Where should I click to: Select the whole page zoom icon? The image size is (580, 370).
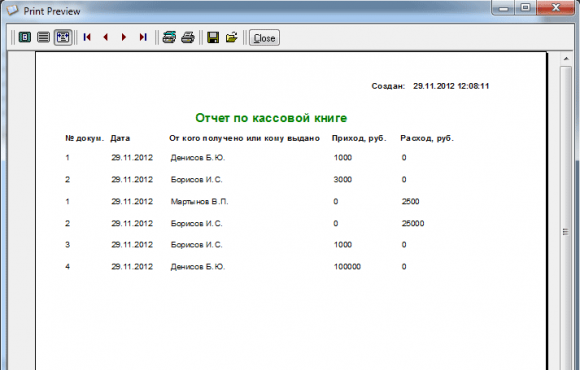point(25,37)
